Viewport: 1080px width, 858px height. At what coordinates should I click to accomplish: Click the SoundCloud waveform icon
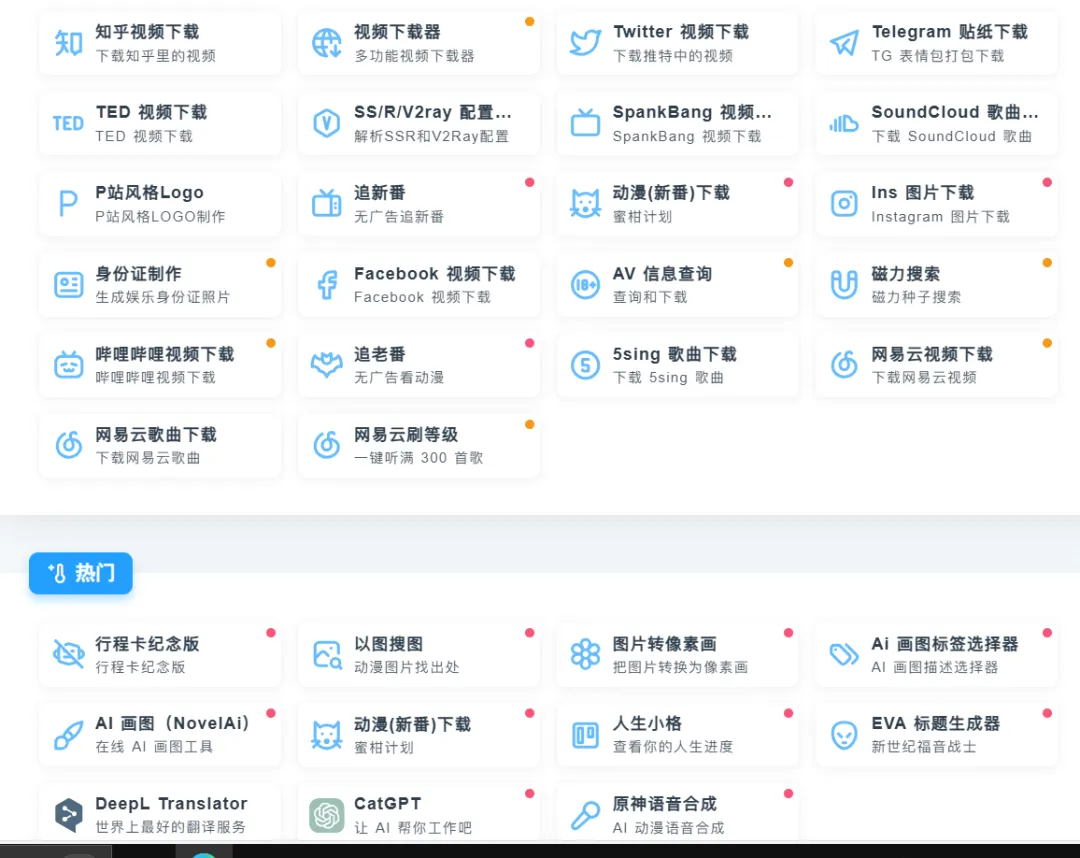pyautogui.click(x=844, y=123)
